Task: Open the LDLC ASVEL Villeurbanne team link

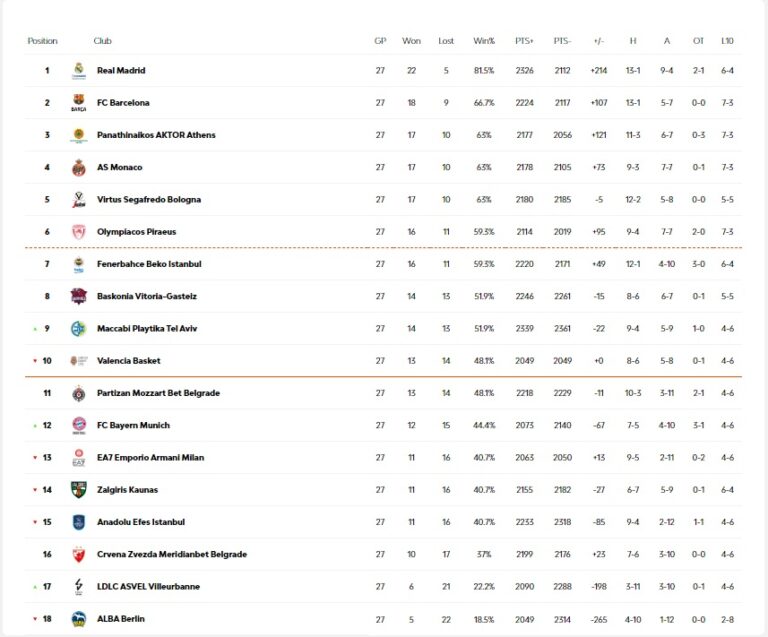Action: click(148, 586)
